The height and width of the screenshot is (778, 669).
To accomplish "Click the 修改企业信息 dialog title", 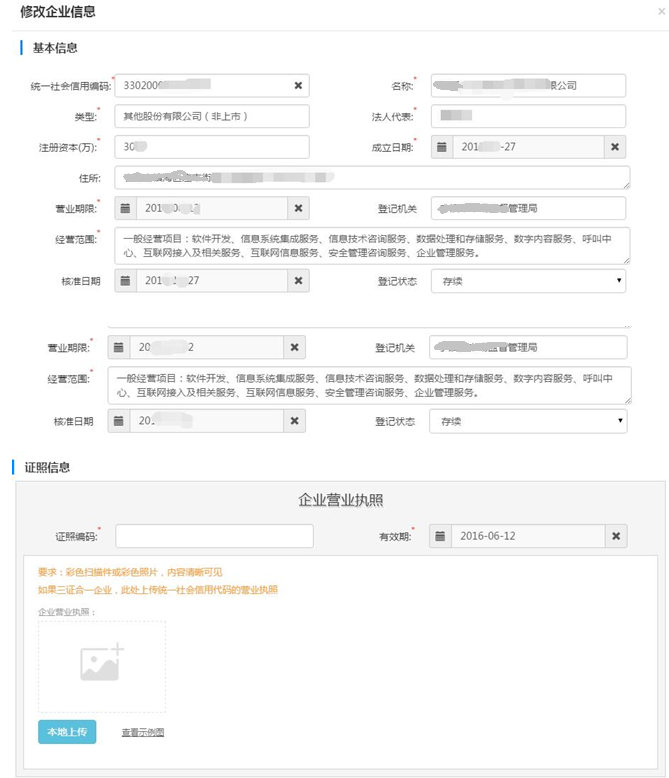I will click(x=58, y=12).
